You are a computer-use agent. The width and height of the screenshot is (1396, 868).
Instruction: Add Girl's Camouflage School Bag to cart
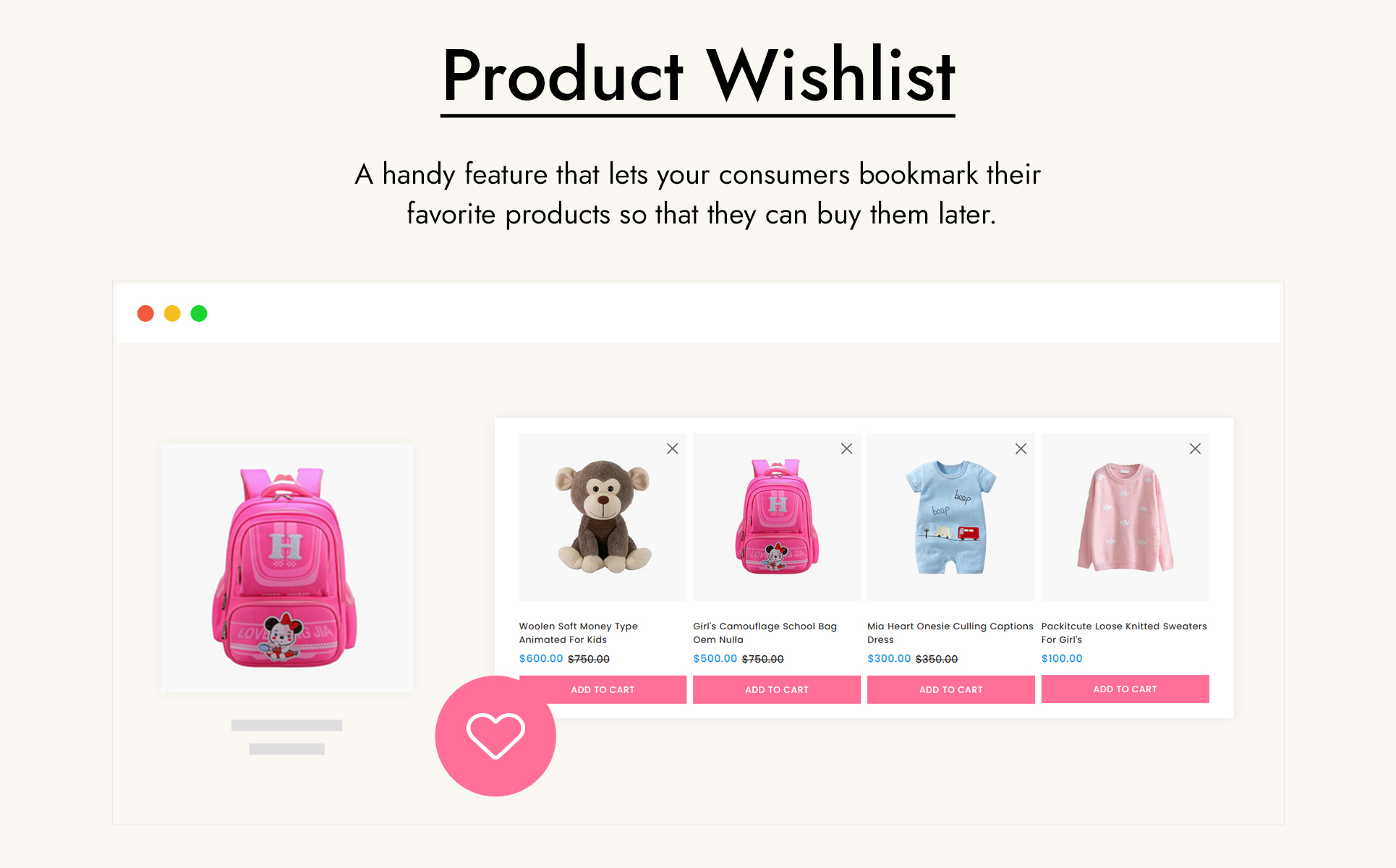point(777,689)
